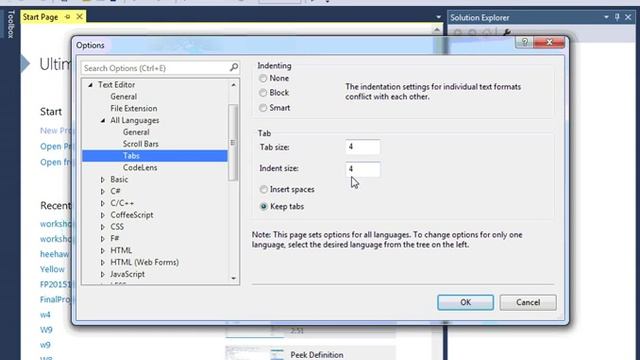The height and width of the screenshot is (360, 640).
Task: Select CodeLens in the tree
Action: click(x=140, y=168)
